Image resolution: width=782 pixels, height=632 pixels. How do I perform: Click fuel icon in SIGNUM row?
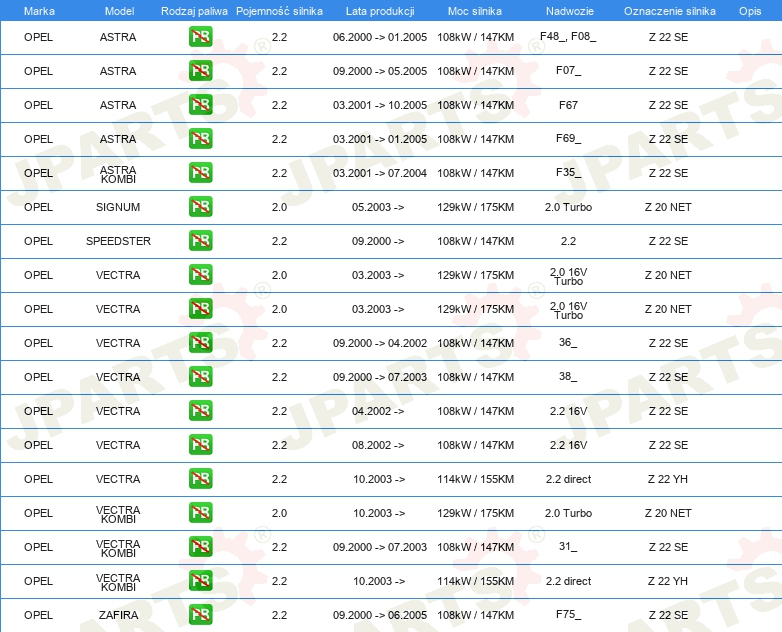[200, 206]
